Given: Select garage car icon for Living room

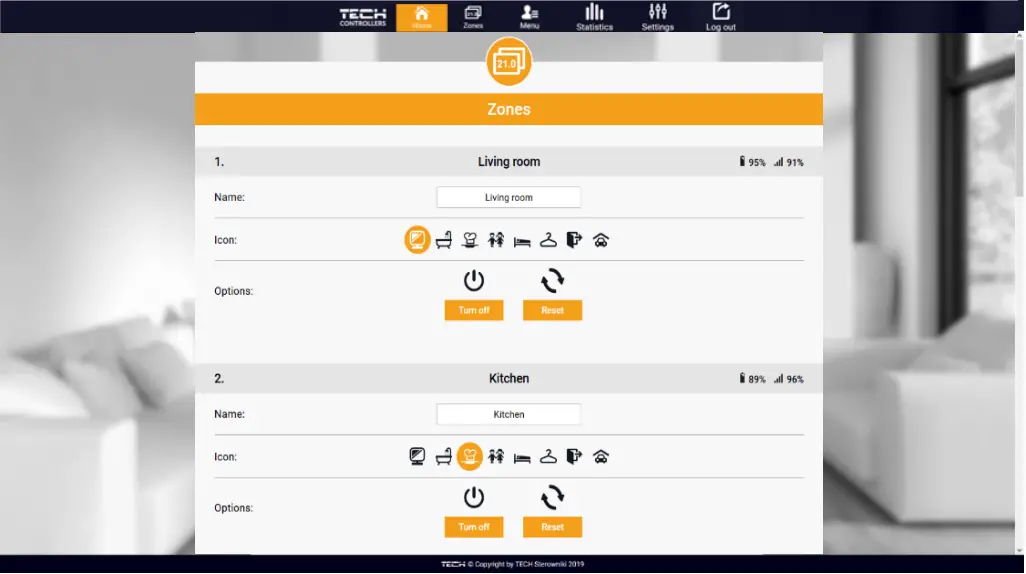Looking at the screenshot, I should click(601, 240).
